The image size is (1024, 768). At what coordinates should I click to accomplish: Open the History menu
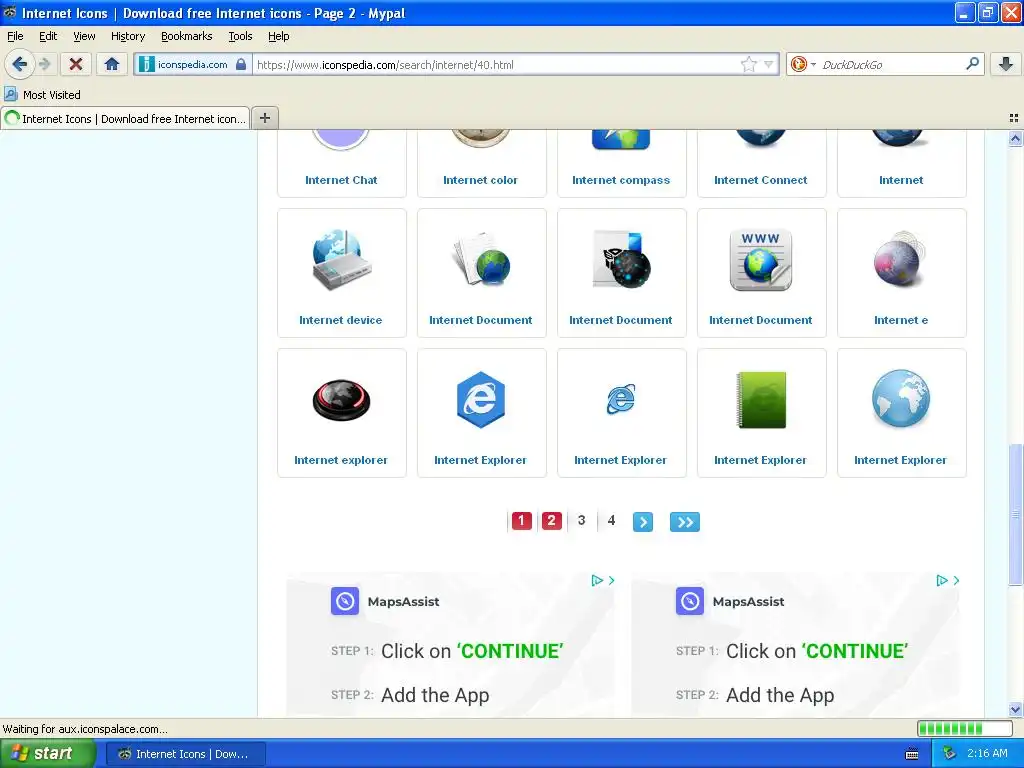127,36
